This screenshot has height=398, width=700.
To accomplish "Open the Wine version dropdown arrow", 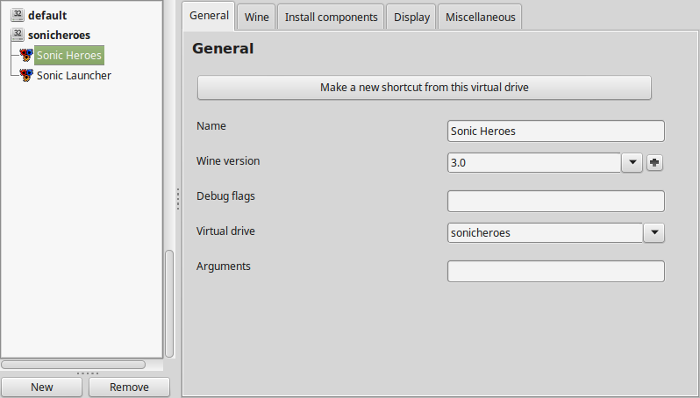I will [632, 162].
